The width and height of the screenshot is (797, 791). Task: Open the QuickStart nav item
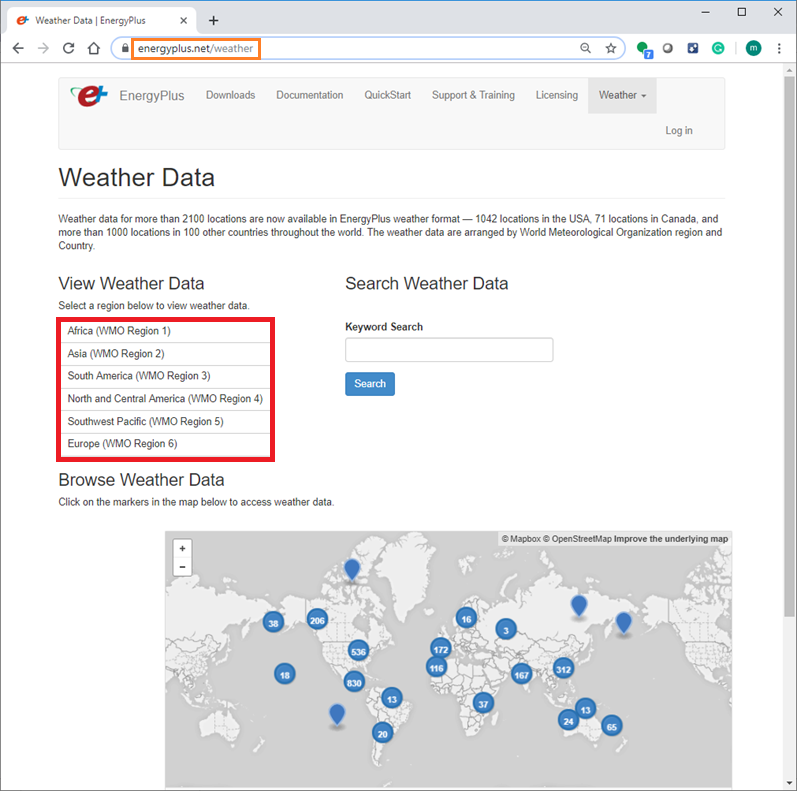click(x=387, y=95)
